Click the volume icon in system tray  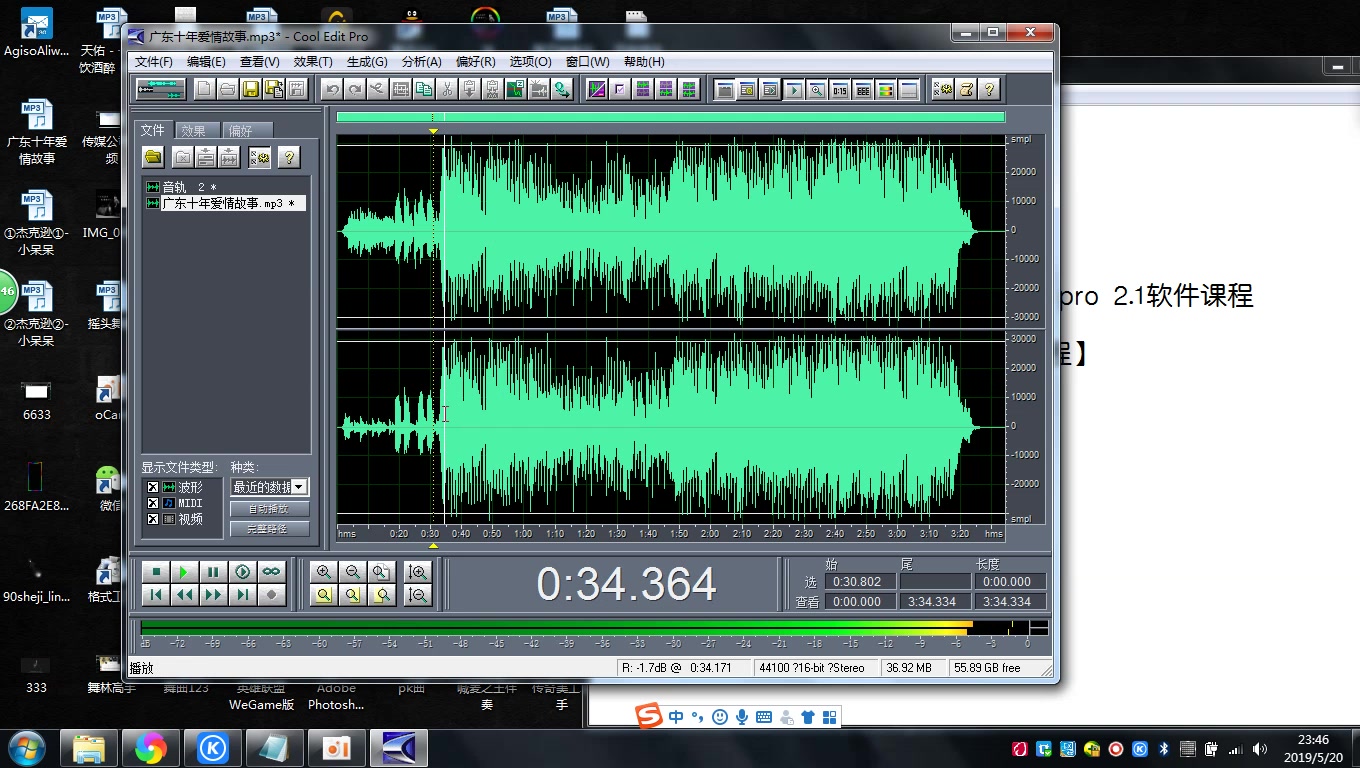click(1259, 749)
